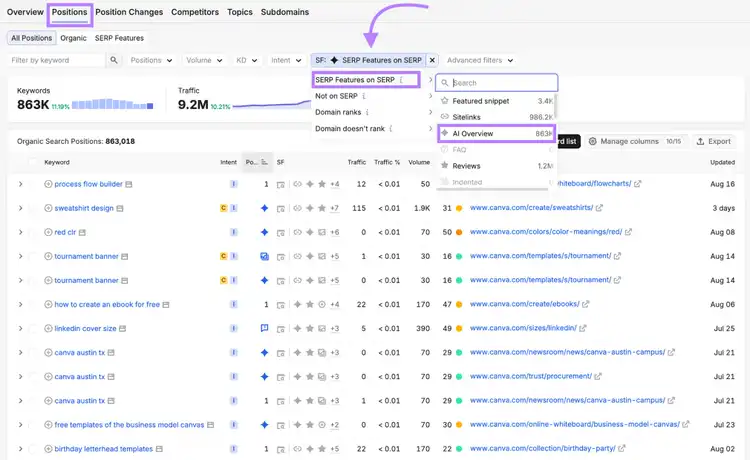Check the box for how to create an ebook row
The image size is (750, 460).
33,305
